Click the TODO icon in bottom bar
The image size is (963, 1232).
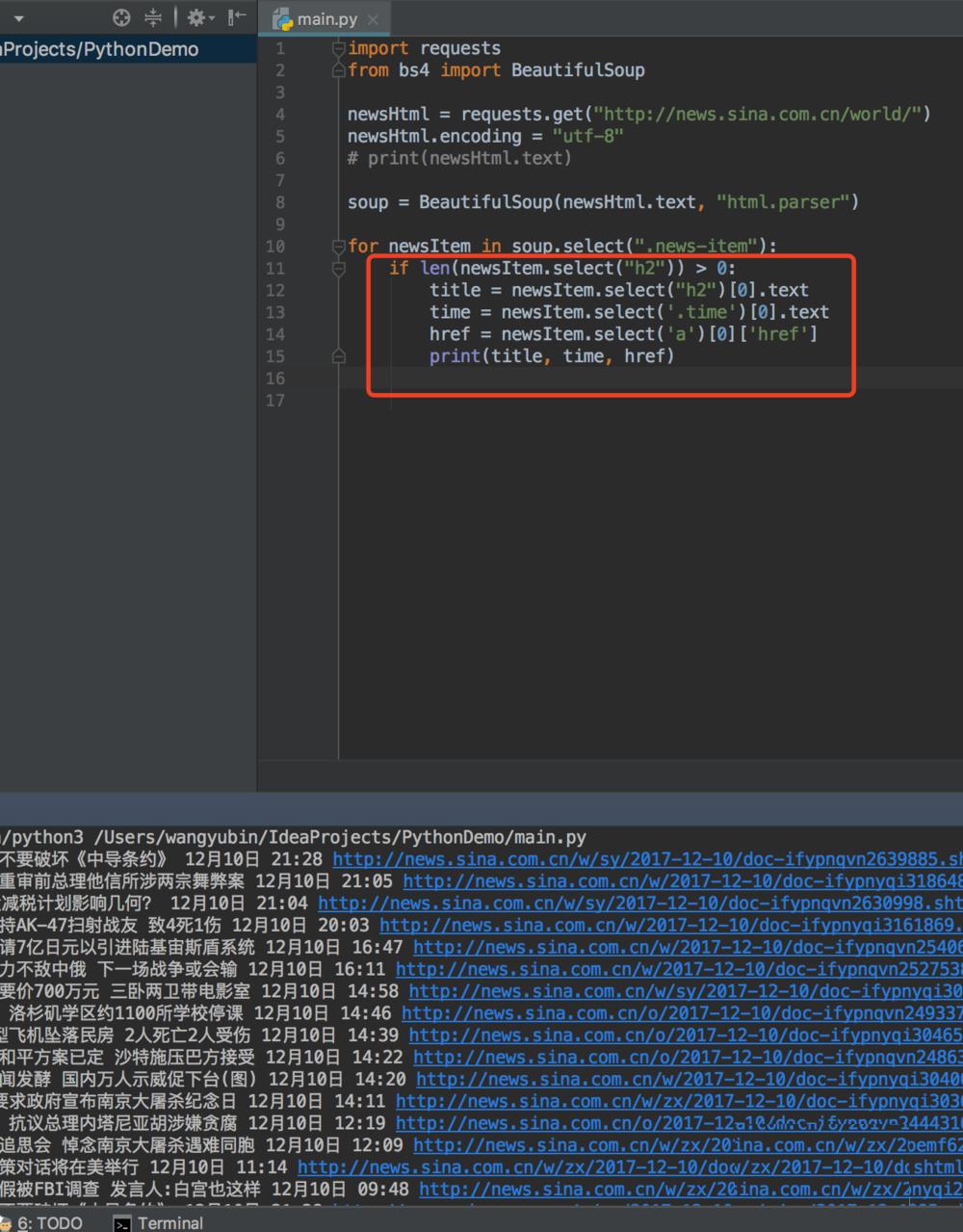coord(6,1223)
